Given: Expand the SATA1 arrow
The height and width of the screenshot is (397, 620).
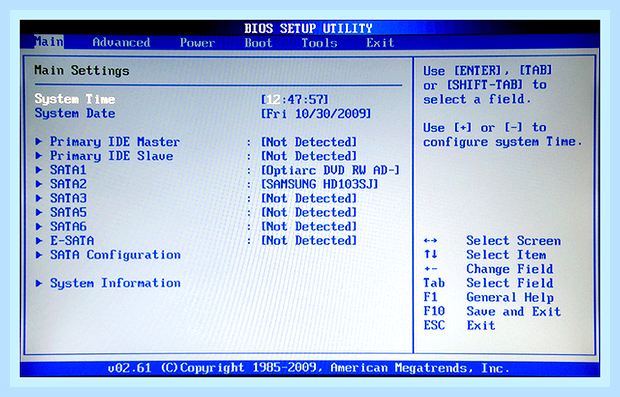Looking at the screenshot, I should click(x=39, y=170).
